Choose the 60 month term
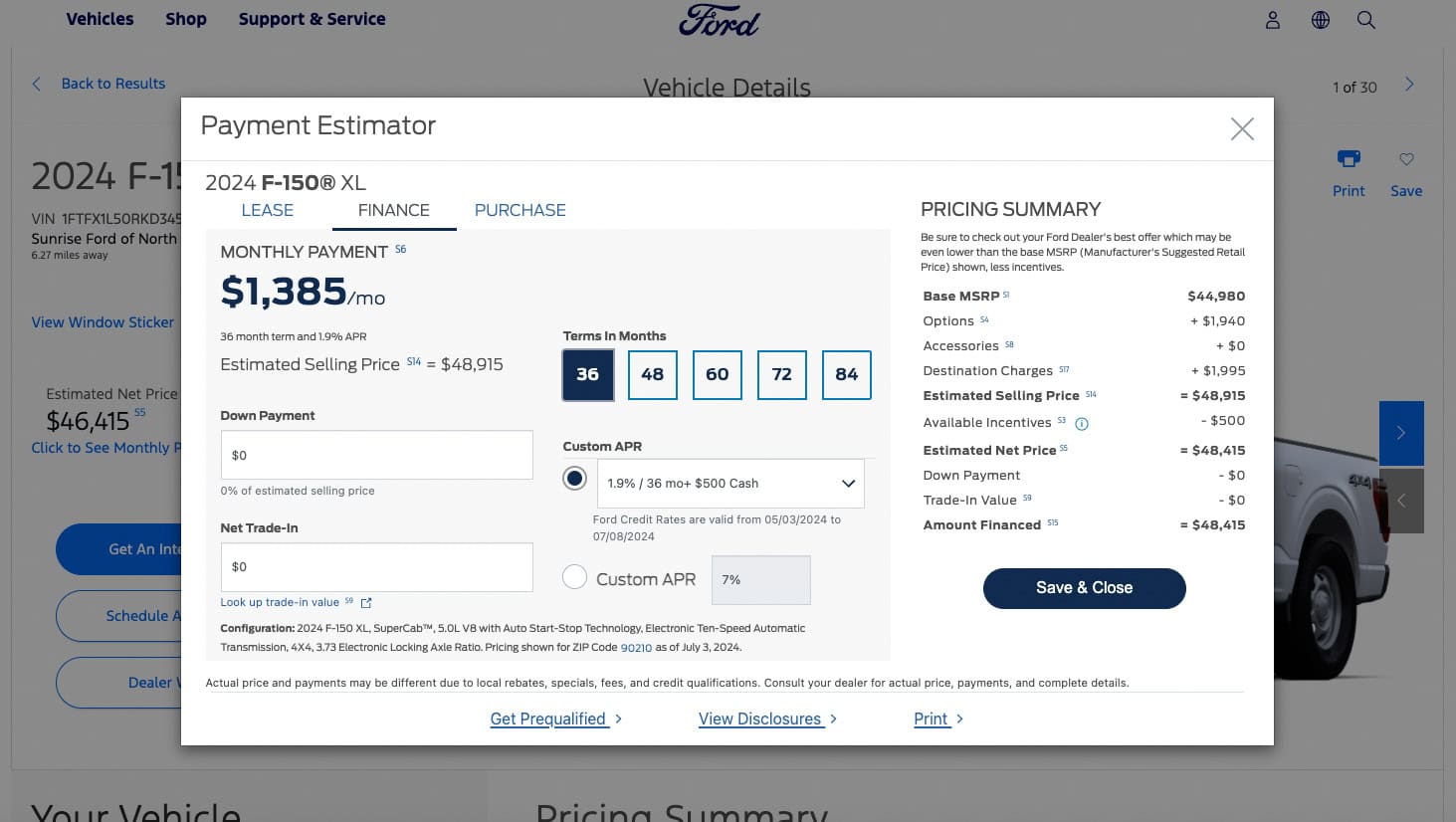Screen dimensions: 1456x822 tap(718, 375)
